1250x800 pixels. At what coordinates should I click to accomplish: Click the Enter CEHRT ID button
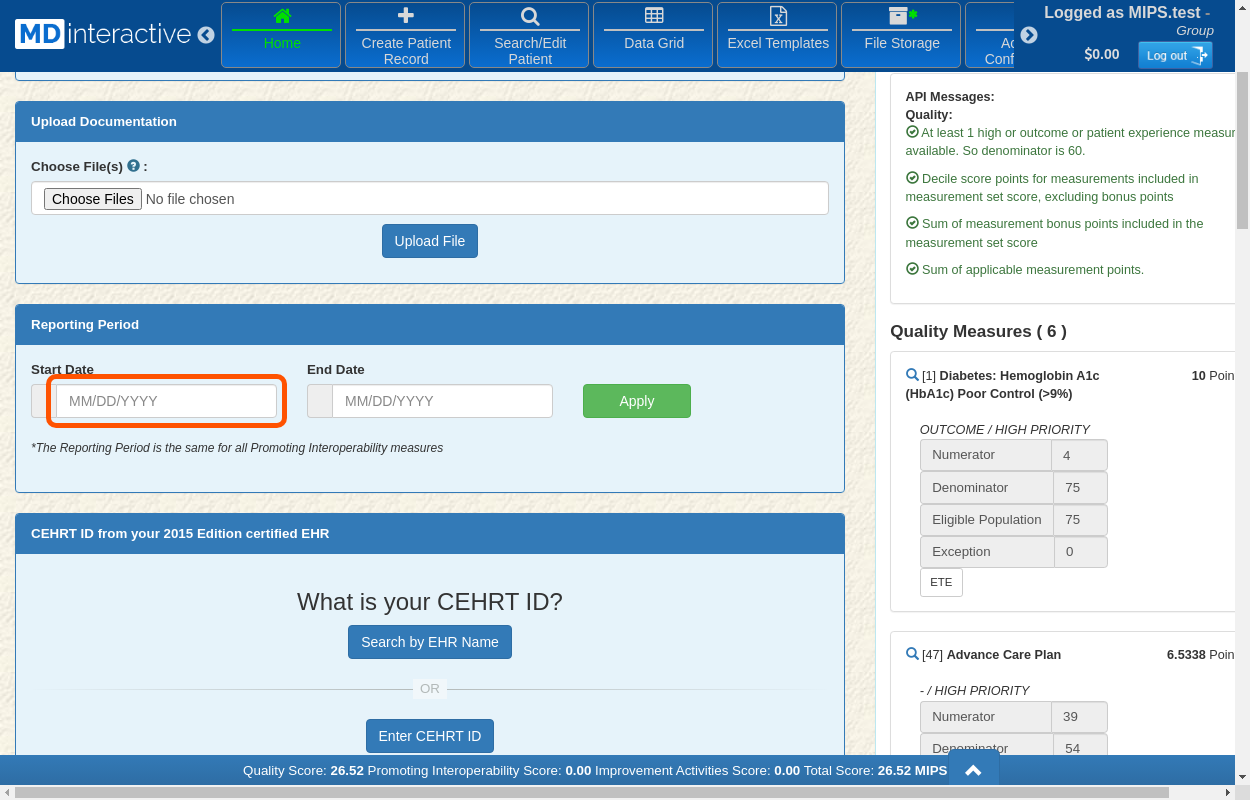tap(429, 736)
